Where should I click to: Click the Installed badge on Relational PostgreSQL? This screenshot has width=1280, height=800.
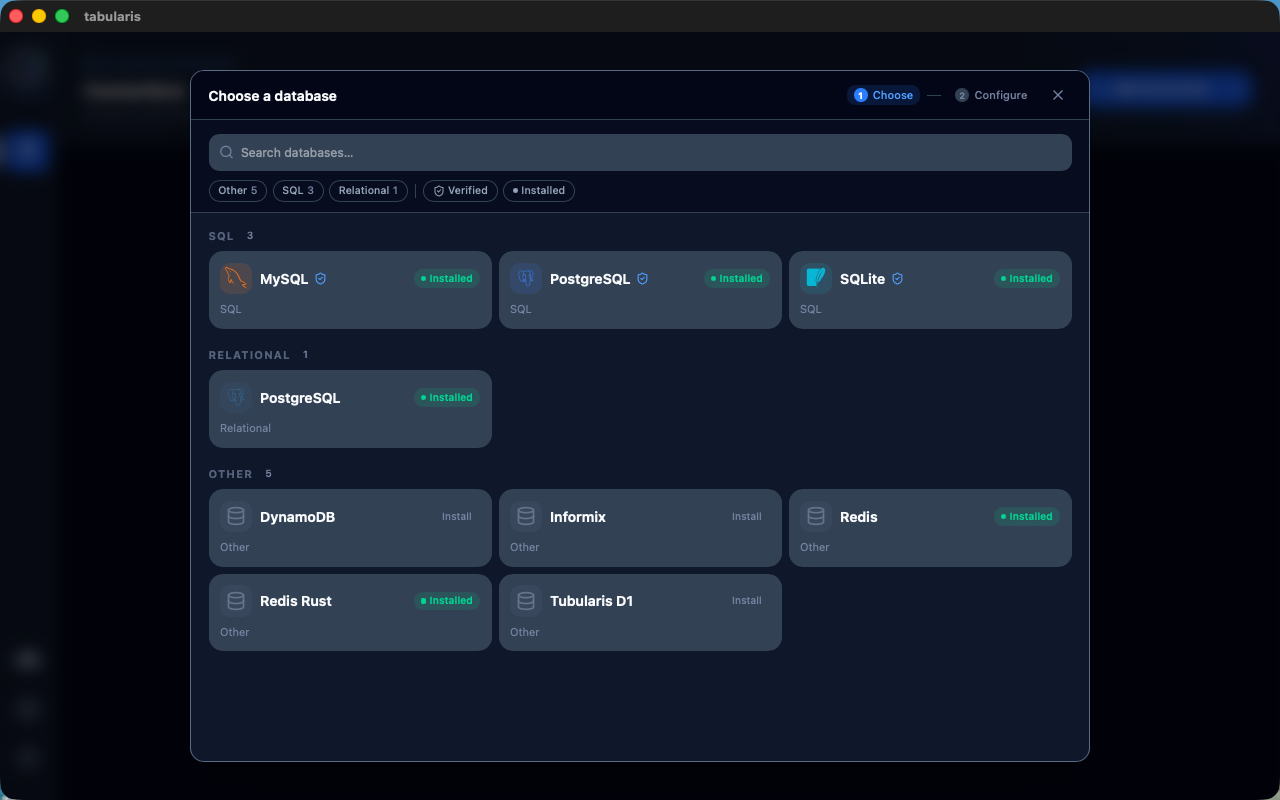[447, 398]
